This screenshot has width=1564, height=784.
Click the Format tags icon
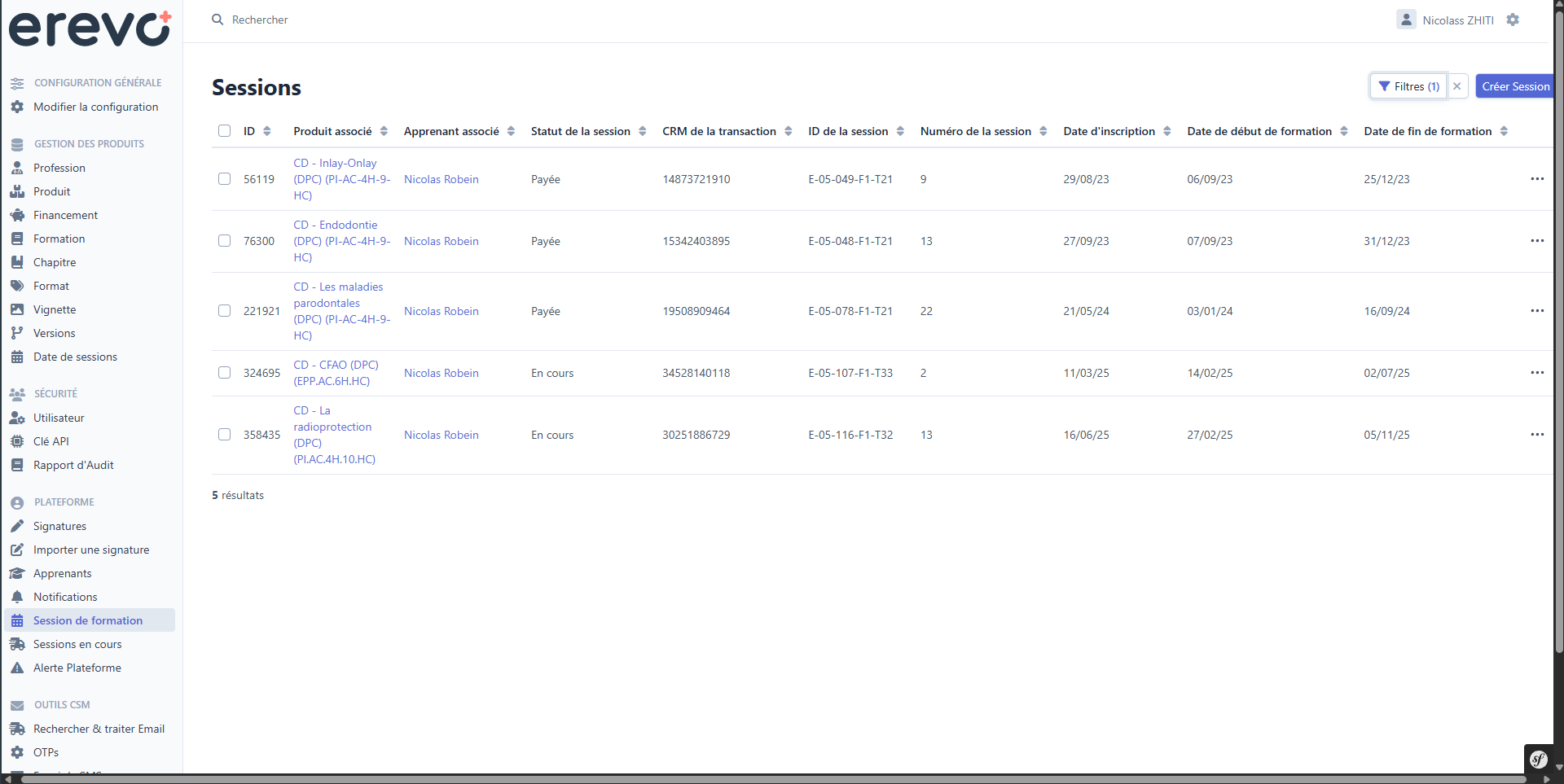(17, 286)
